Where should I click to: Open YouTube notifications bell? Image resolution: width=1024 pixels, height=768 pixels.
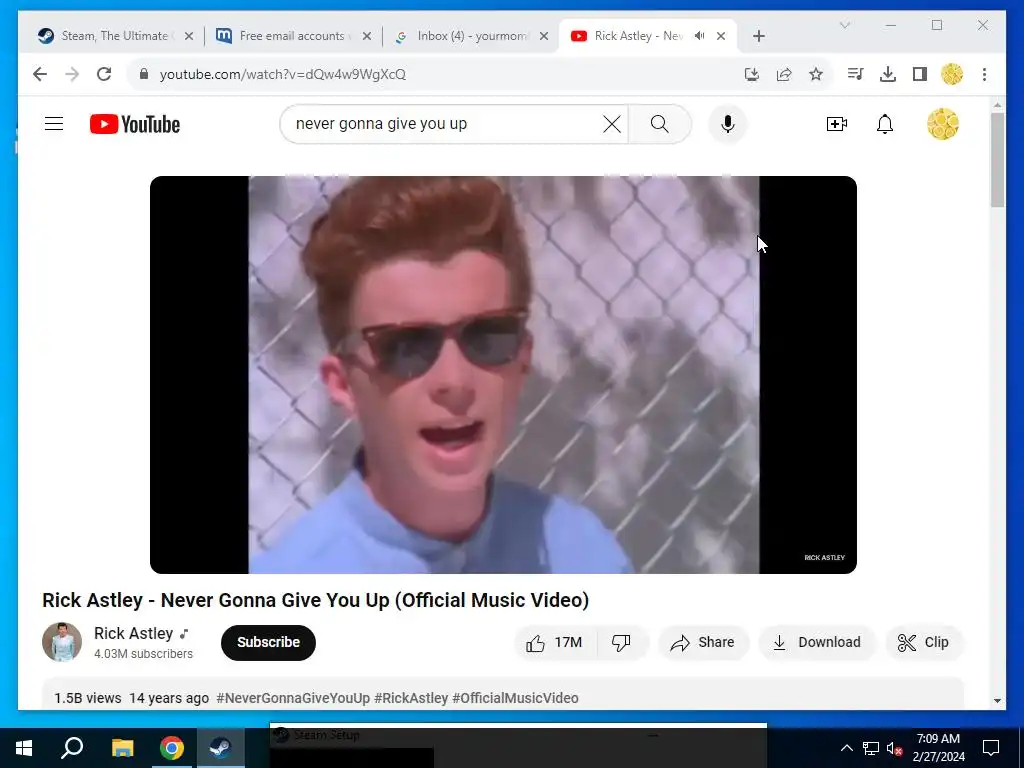coord(885,124)
